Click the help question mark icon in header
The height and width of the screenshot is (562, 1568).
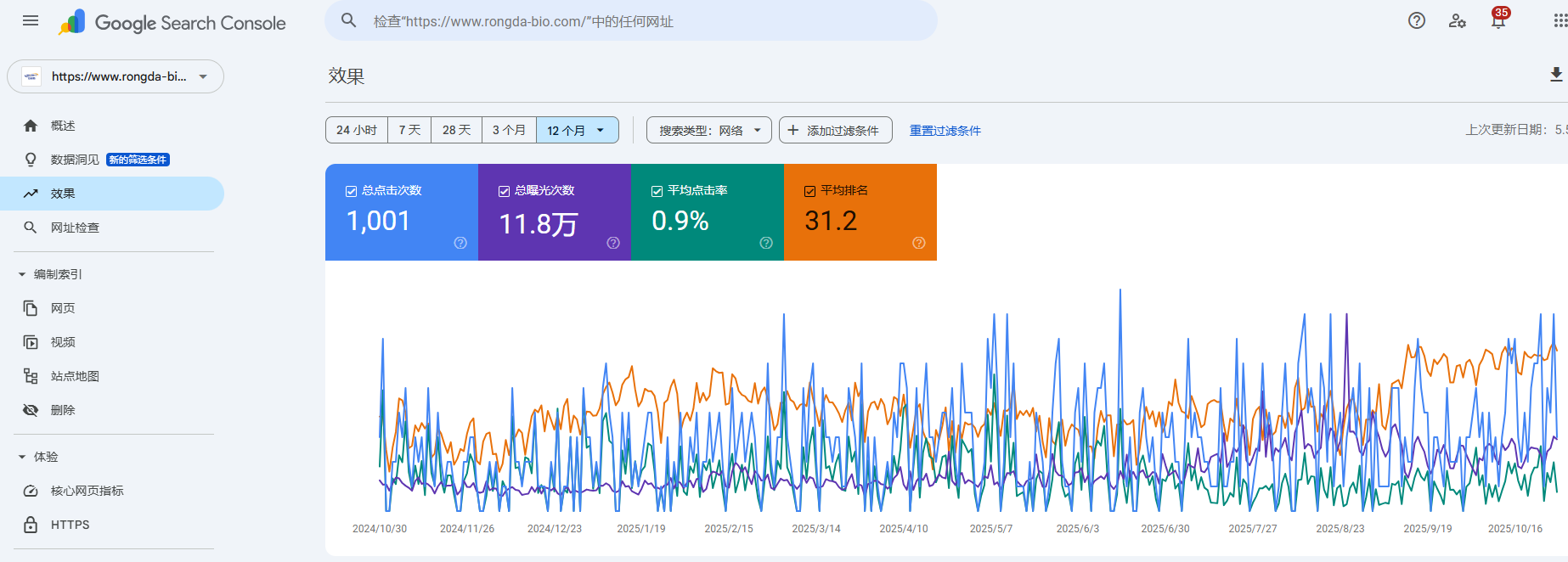1416,21
